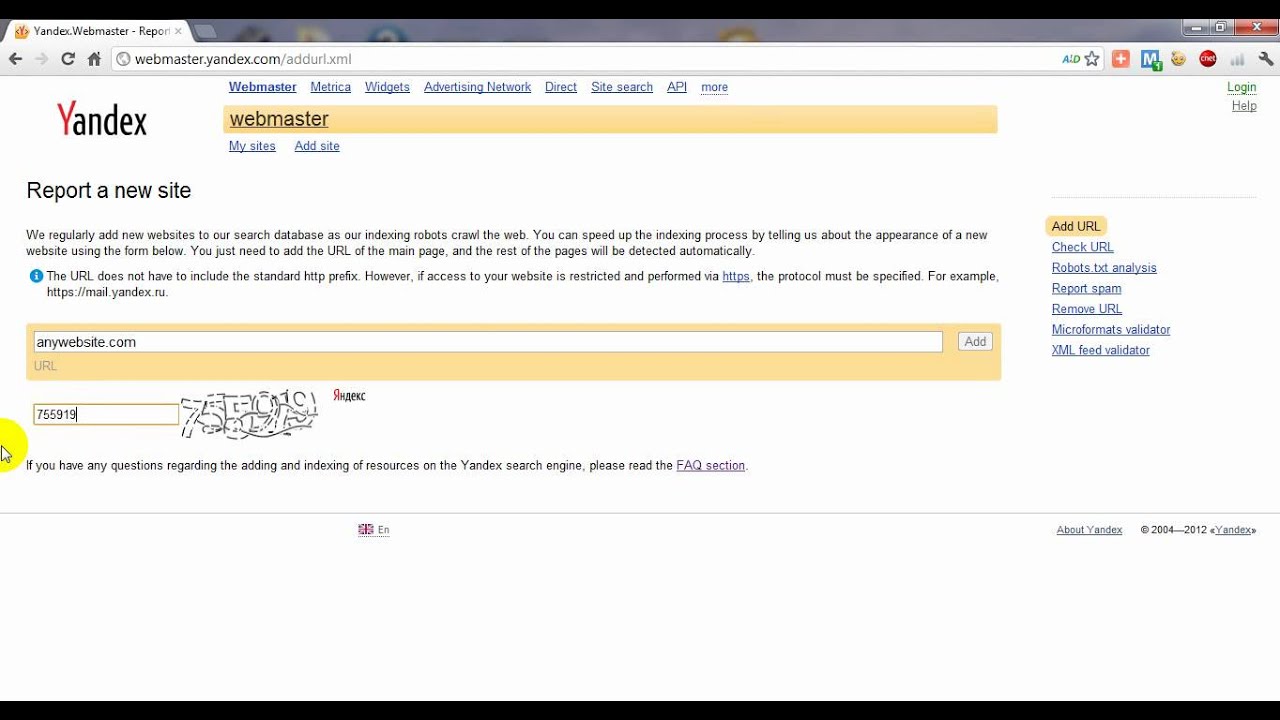This screenshot has height=720, width=1280.
Task: Open the Microformats validator
Action: click(x=1111, y=330)
